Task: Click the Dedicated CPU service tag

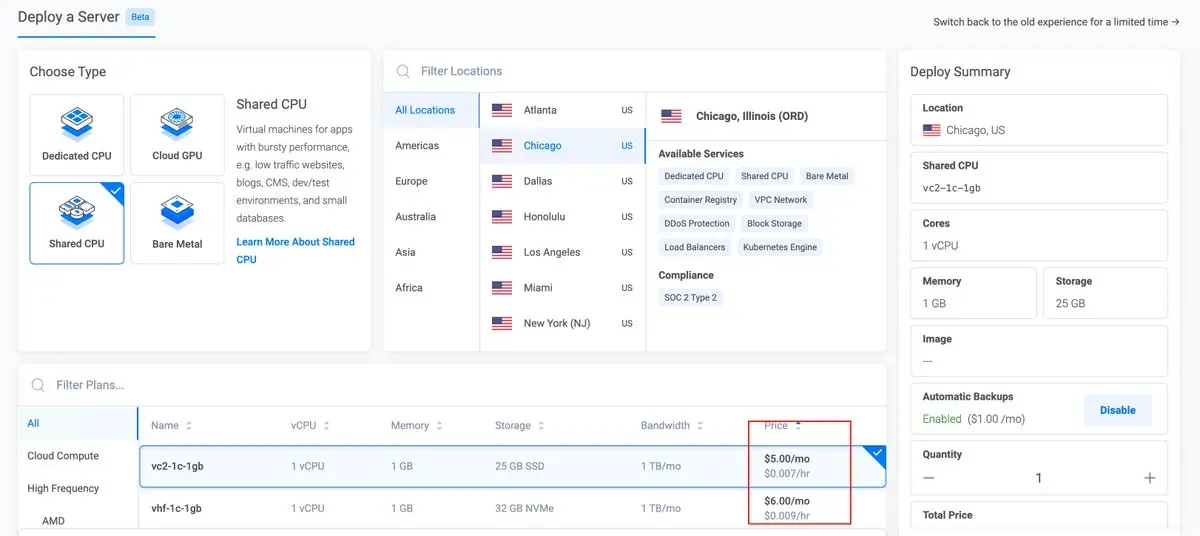Action: [694, 176]
